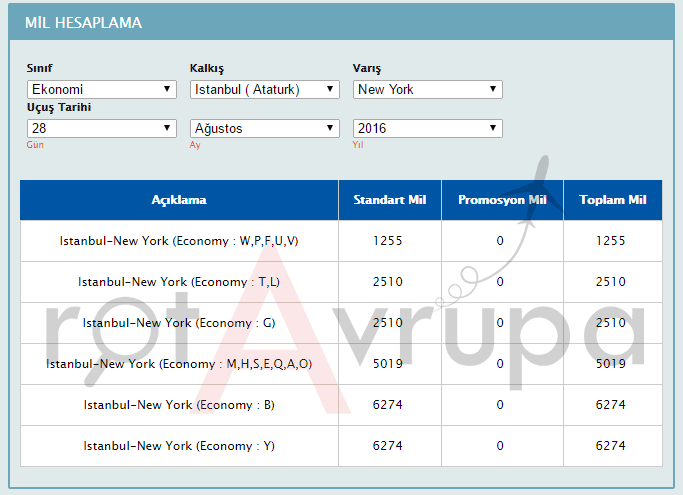
Task: Expand the Kalkış dropdown with Istanbul (Ataturk)
Action: click(x=265, y=90)
